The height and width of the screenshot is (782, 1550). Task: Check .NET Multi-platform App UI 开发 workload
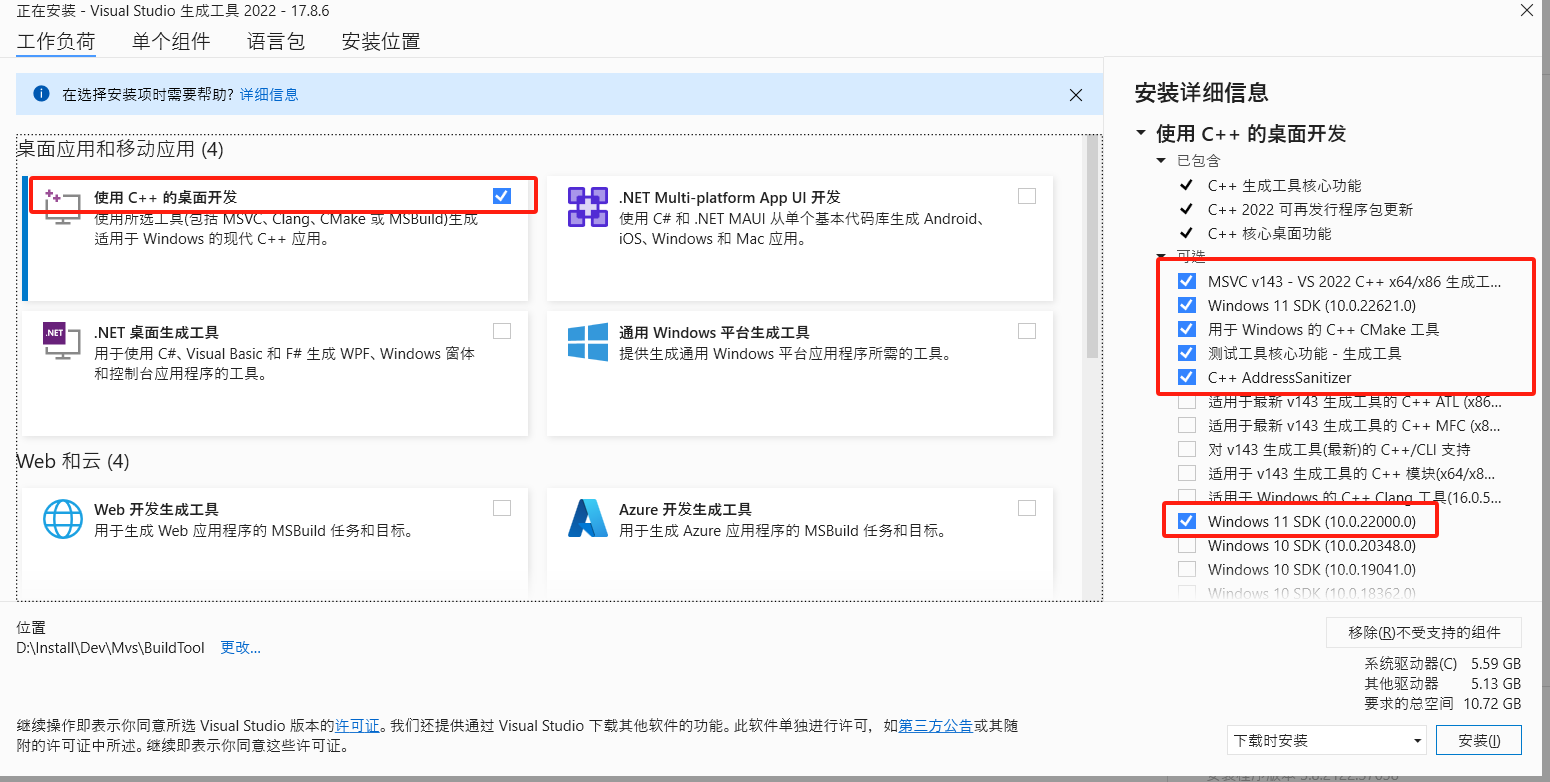pyautogui.click(x=1027, y=196)
